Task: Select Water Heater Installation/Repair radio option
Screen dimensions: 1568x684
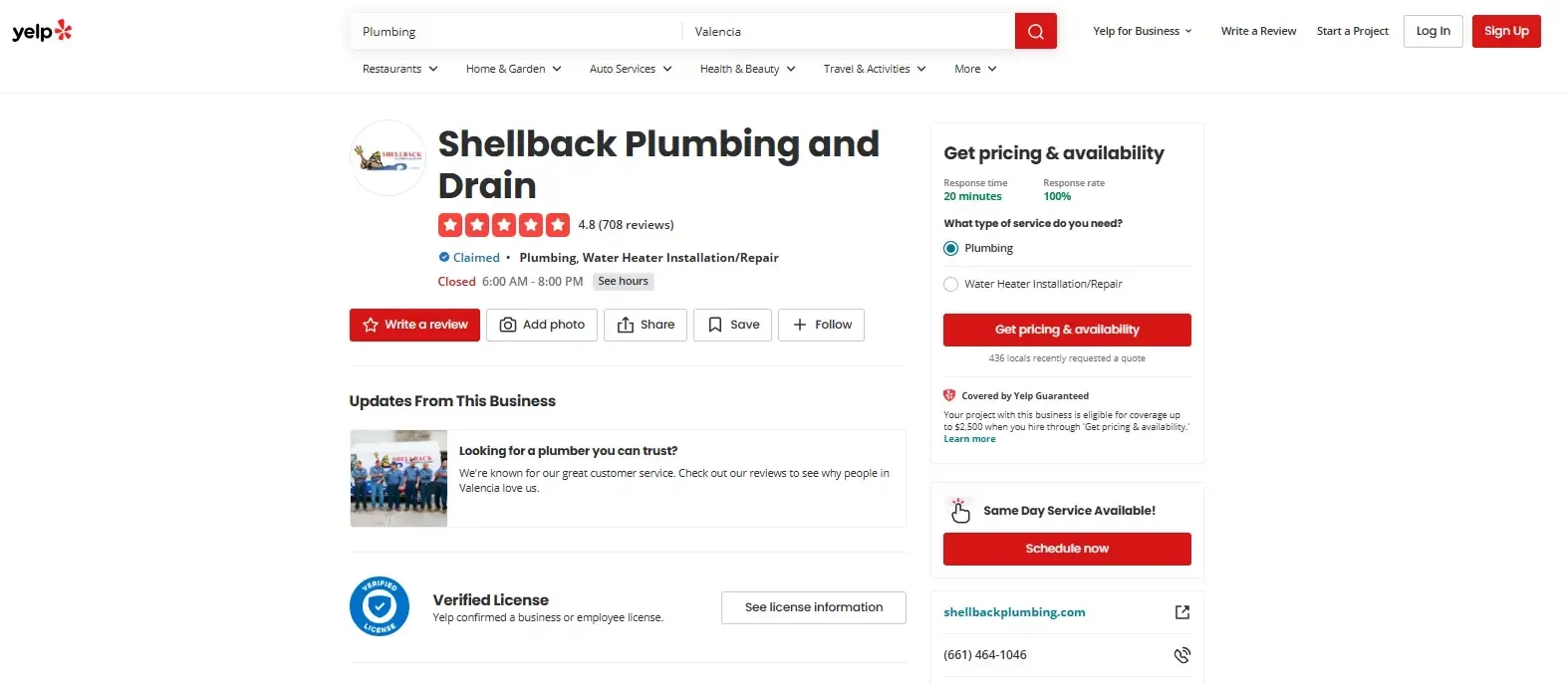Action: 951,285
